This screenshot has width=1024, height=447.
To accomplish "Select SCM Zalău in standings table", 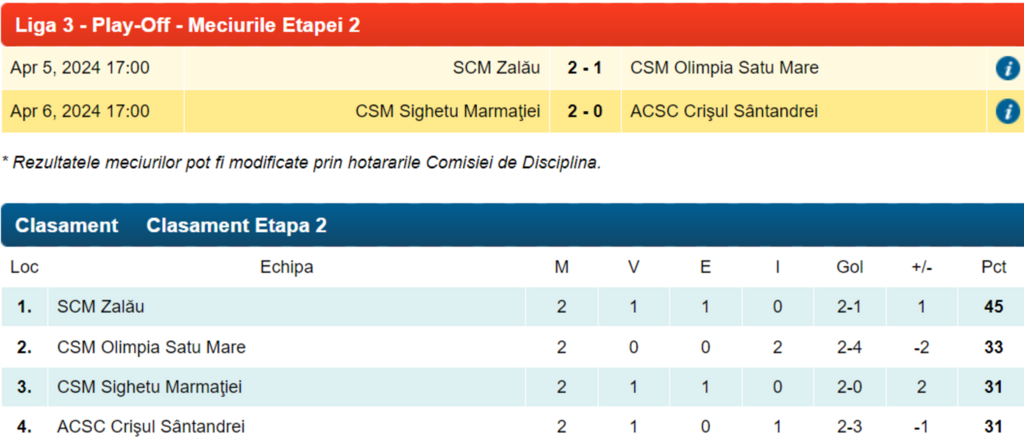I will (108, 307).
